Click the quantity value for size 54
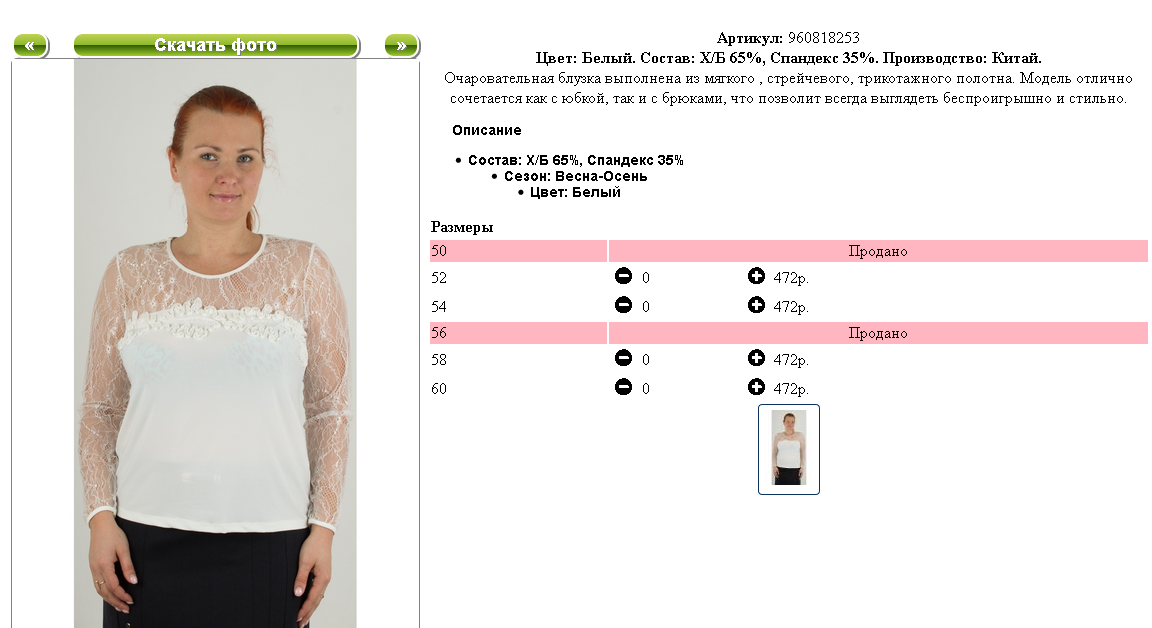 tap(646, 307)
